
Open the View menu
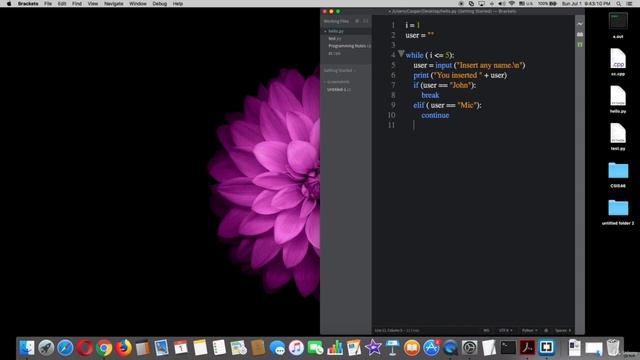click(93, 4)
